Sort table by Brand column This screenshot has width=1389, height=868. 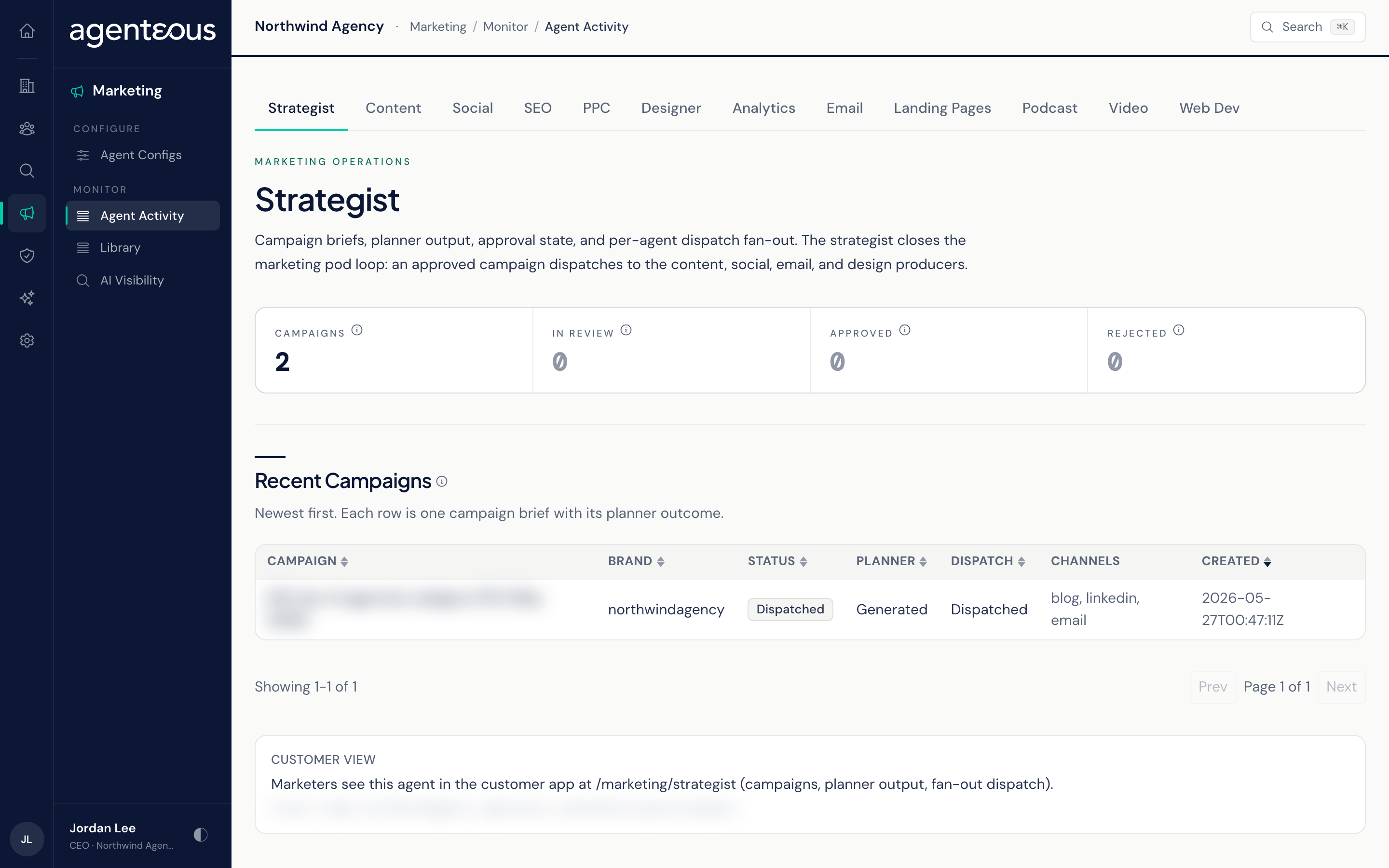(636, 561)
